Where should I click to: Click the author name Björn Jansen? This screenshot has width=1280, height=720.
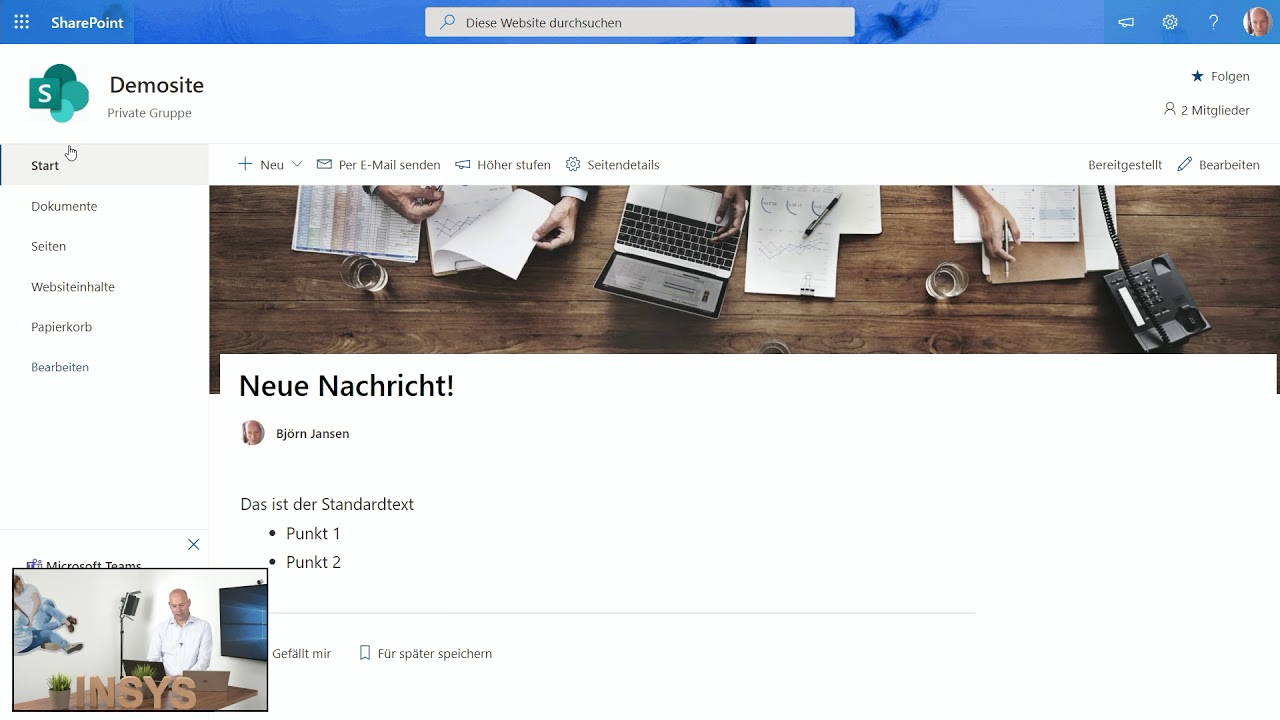point(312,434)
